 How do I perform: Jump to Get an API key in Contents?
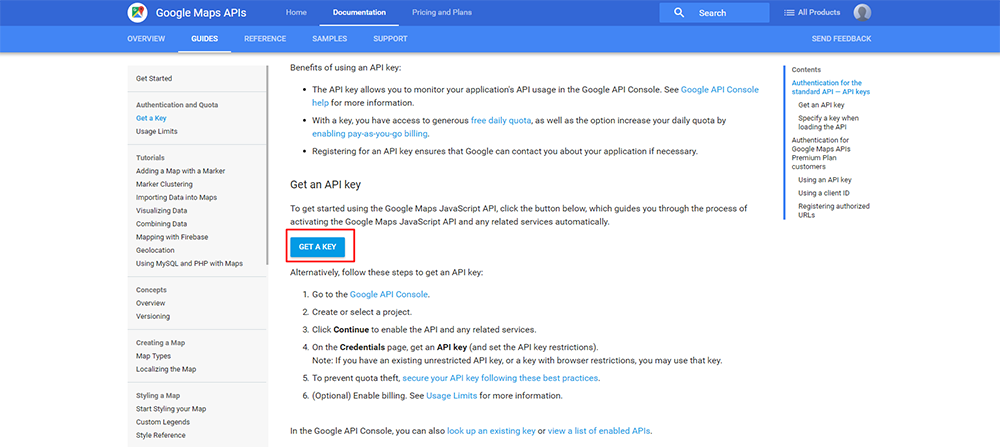(x=821, y=105)
